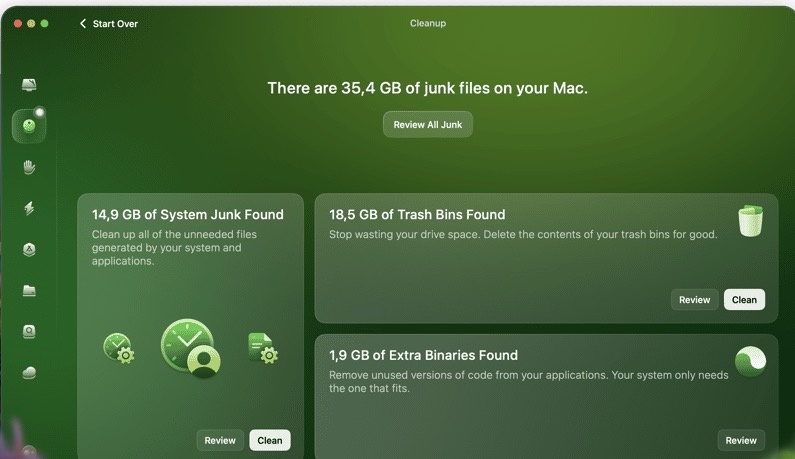Click '14,9 GB of System Junk Found' heading

pyautogui.click(x=188, y=215)
